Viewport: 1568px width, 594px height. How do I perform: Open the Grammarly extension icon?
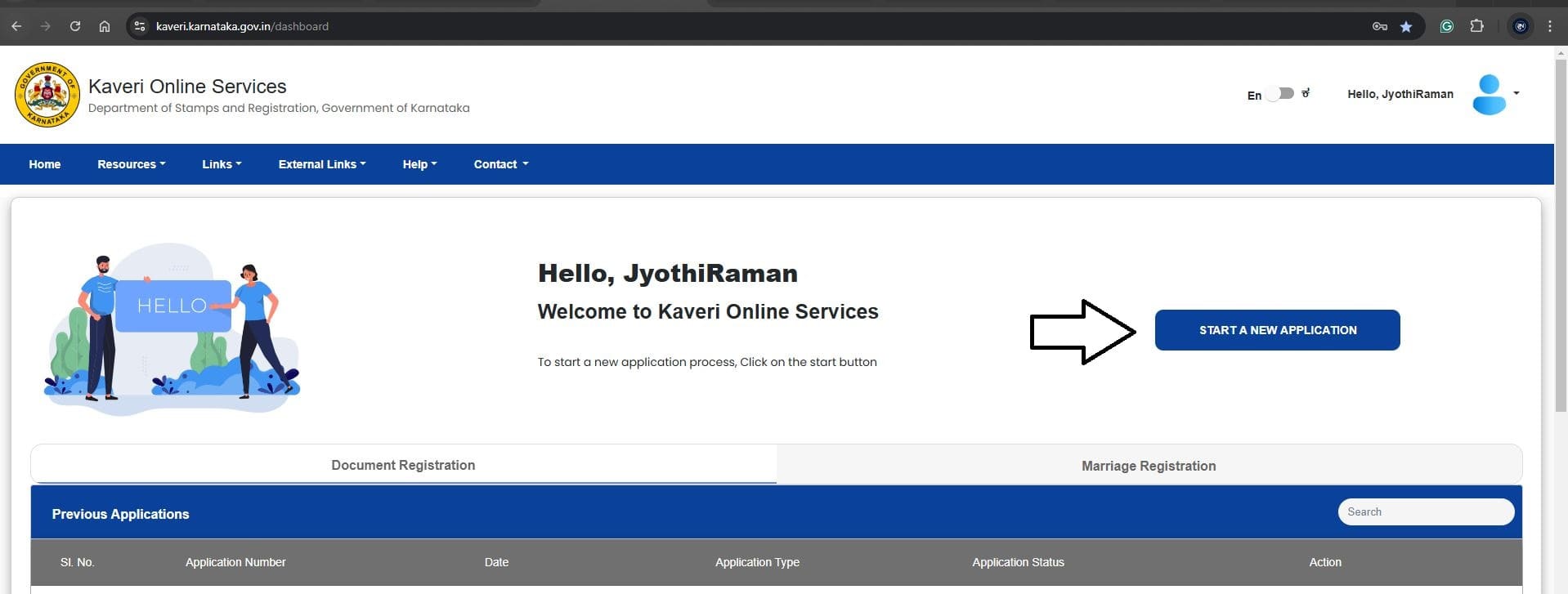pyautogui.click(x=1446, y=26)
